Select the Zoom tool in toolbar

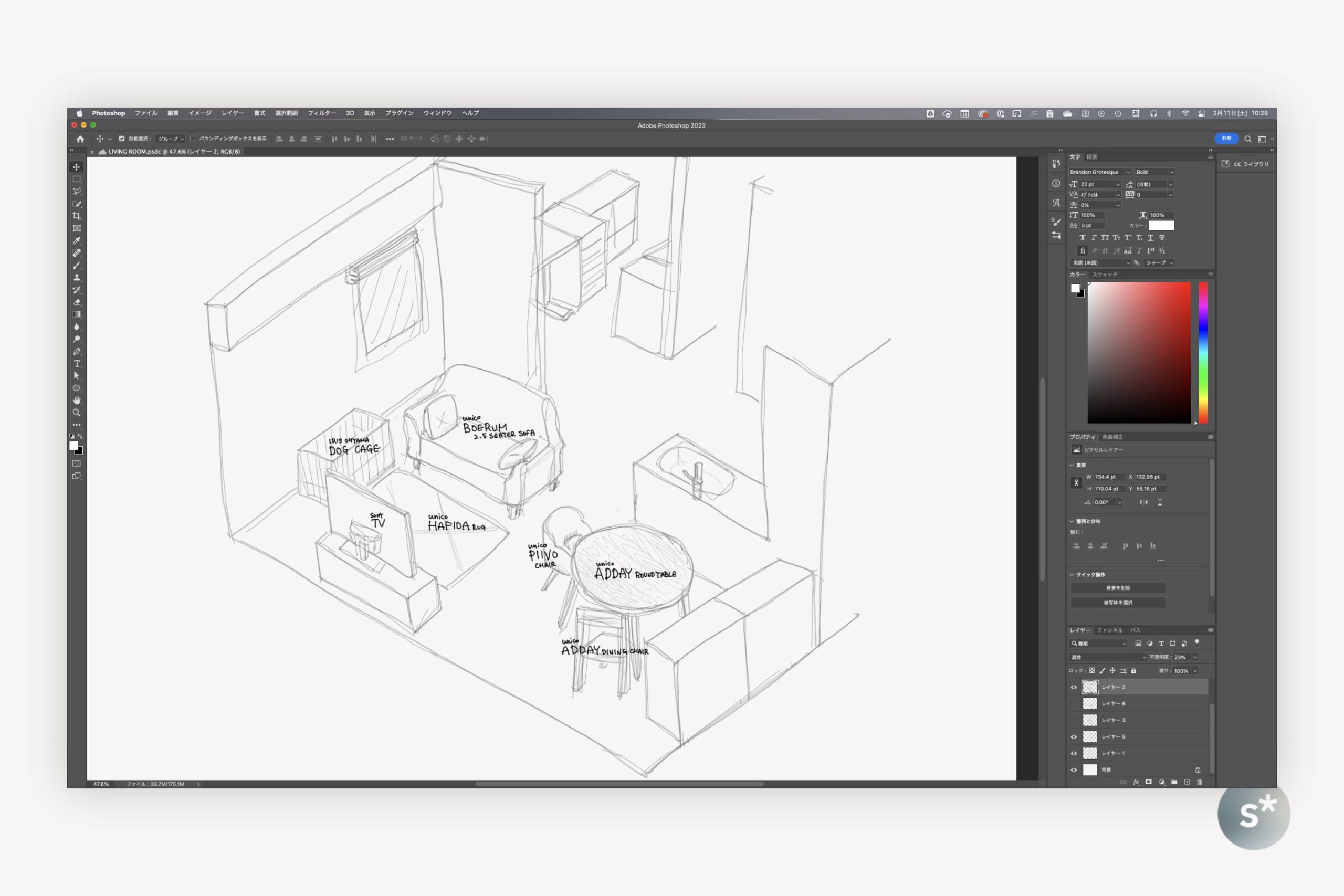click(77, 413)
